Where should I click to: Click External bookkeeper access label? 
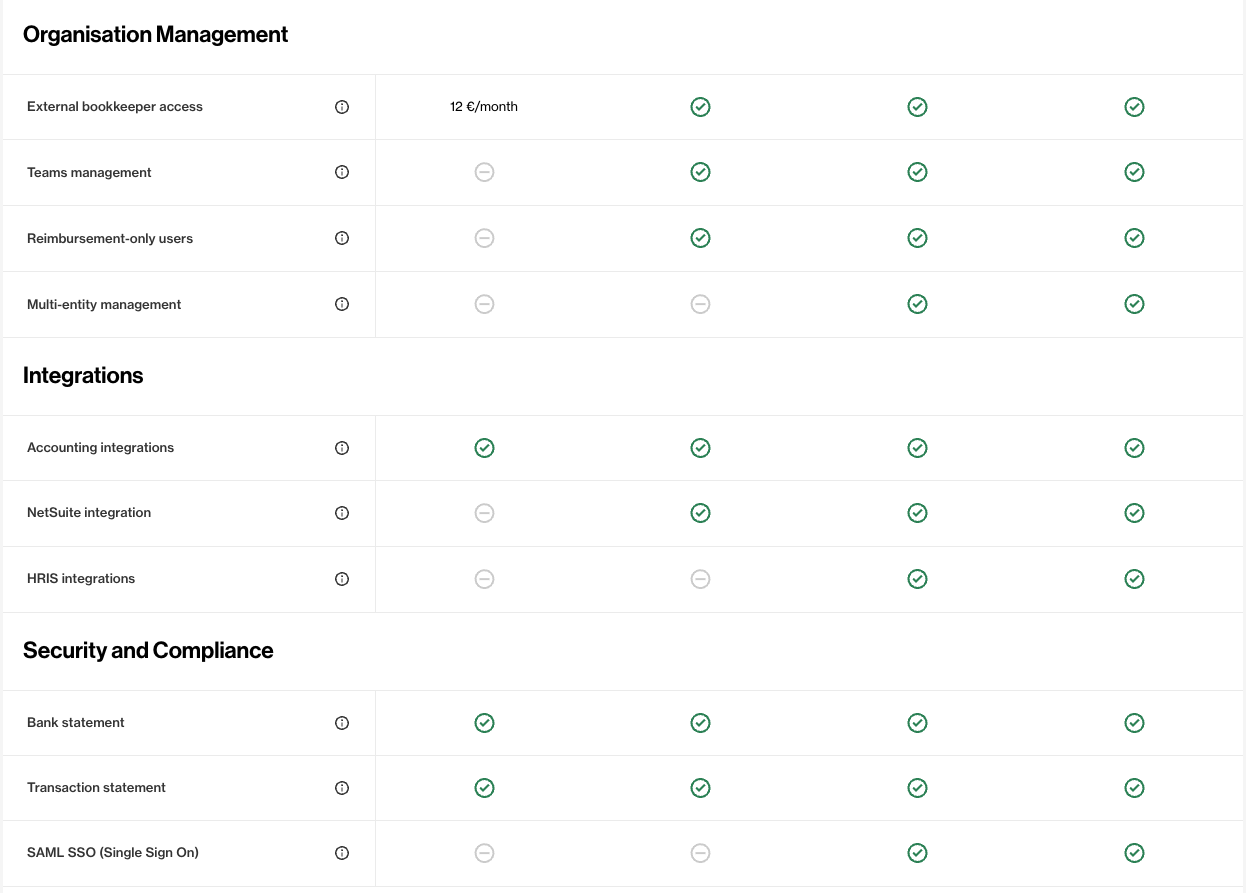[115, 107]
